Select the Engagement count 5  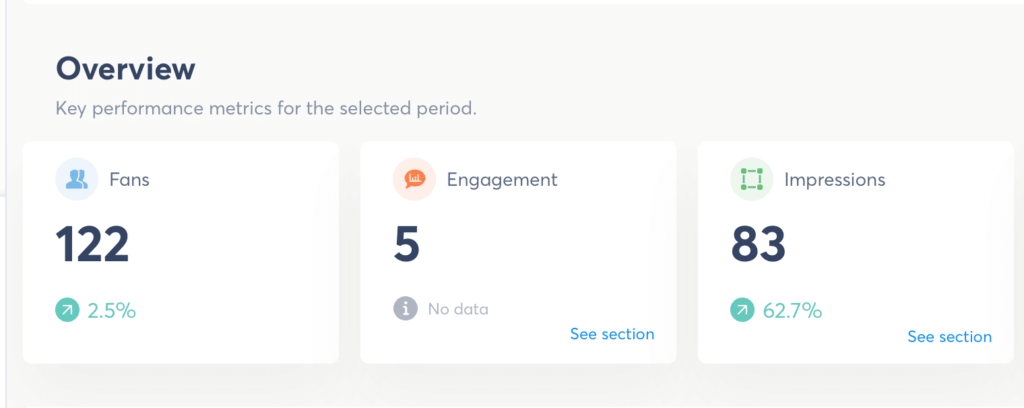pos(406,245)
